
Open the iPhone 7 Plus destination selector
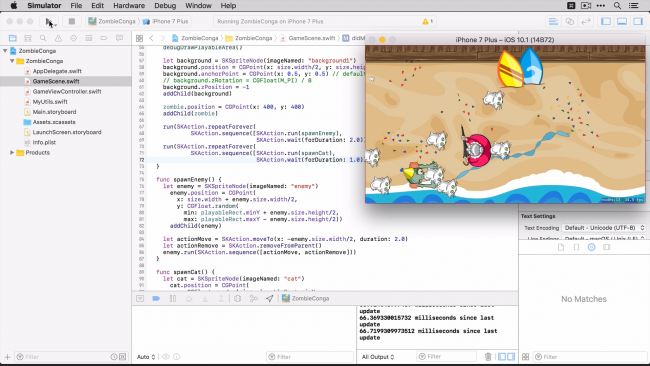166,21
